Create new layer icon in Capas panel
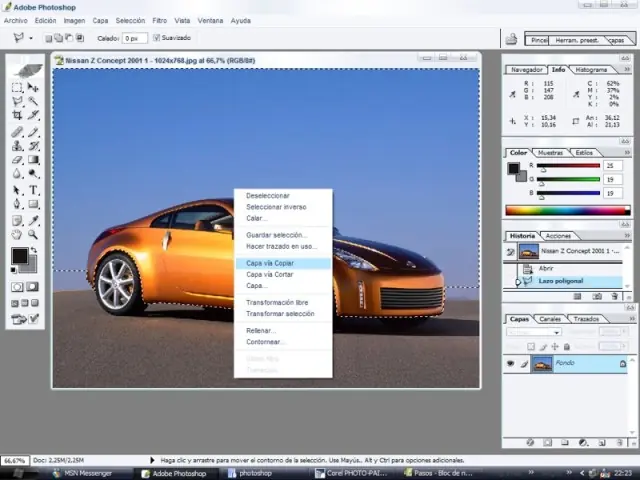 pos(602,442)
